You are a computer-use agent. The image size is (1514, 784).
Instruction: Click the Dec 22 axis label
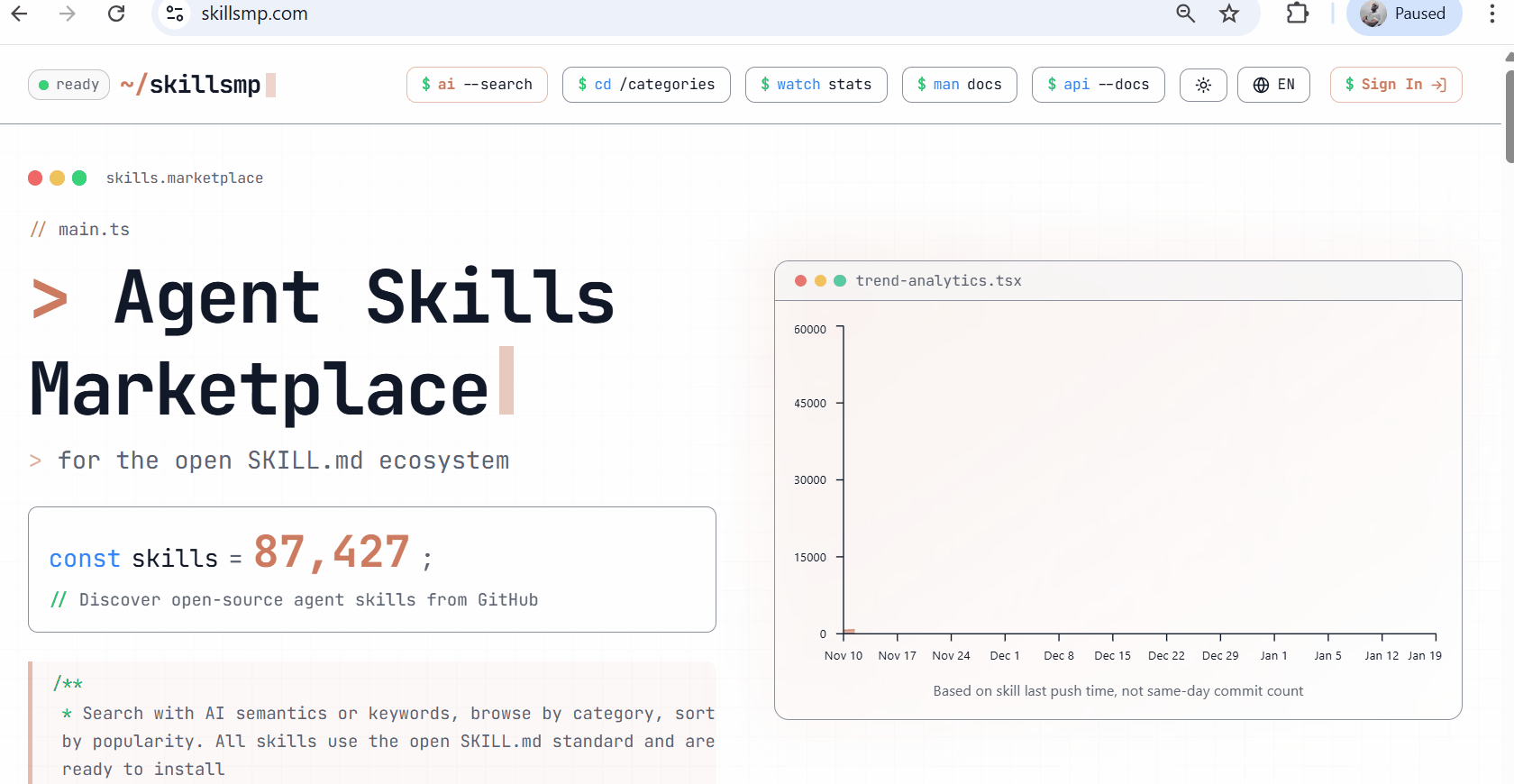[1166, 656]
